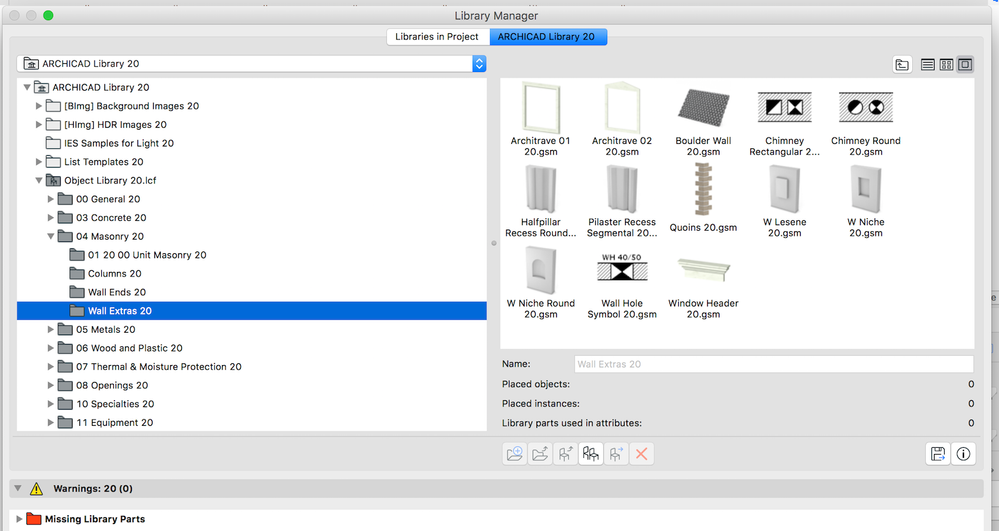Expand the List Templates 20 folder
The image size is (999, 531).
[x=39, y=162]
